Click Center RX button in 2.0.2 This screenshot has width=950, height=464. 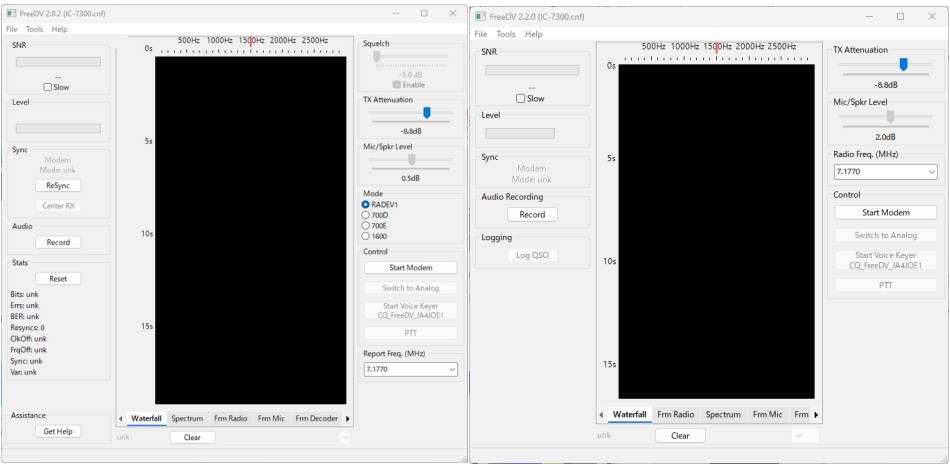coord(58,206)
